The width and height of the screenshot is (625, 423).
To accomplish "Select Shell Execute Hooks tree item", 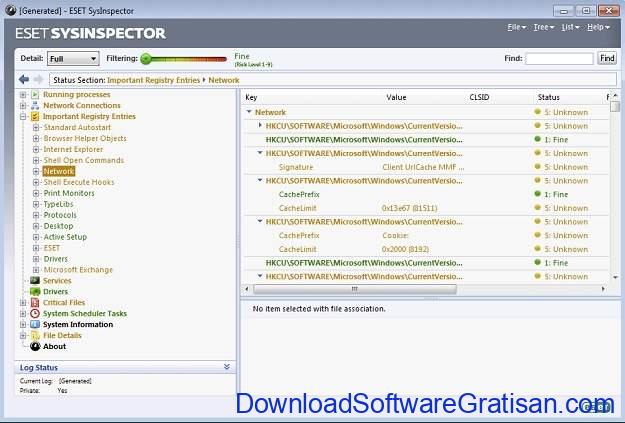I will (x=79, y=182).
